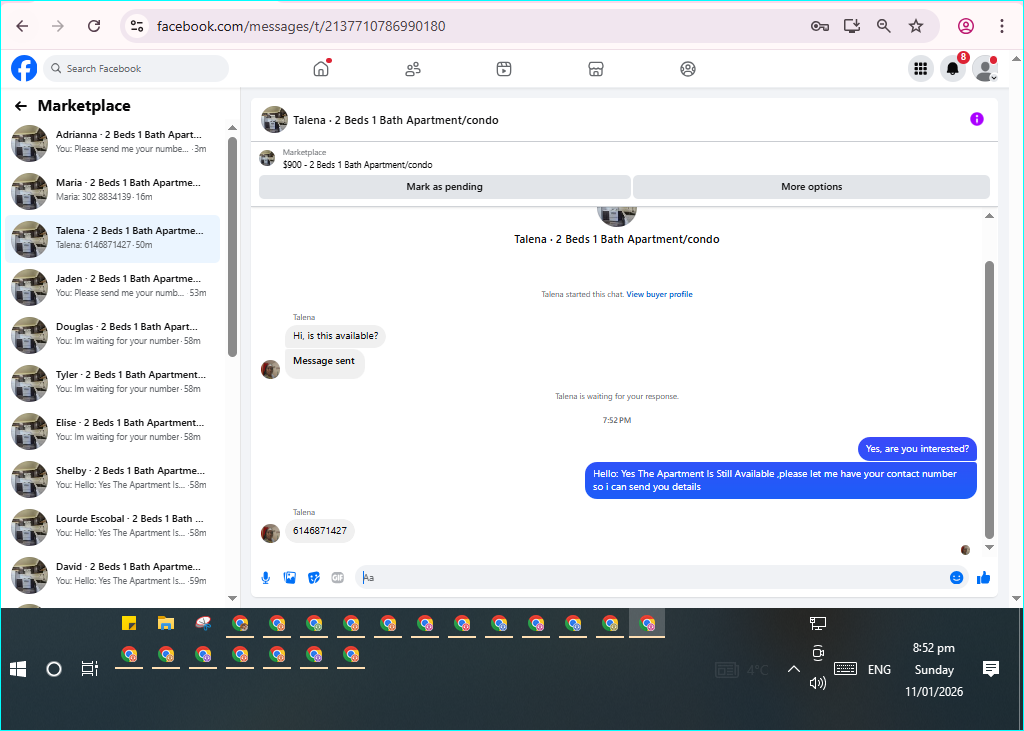
Task: Open the account profile picture menu
Action: pyautogui.click(x=984, y=69)
